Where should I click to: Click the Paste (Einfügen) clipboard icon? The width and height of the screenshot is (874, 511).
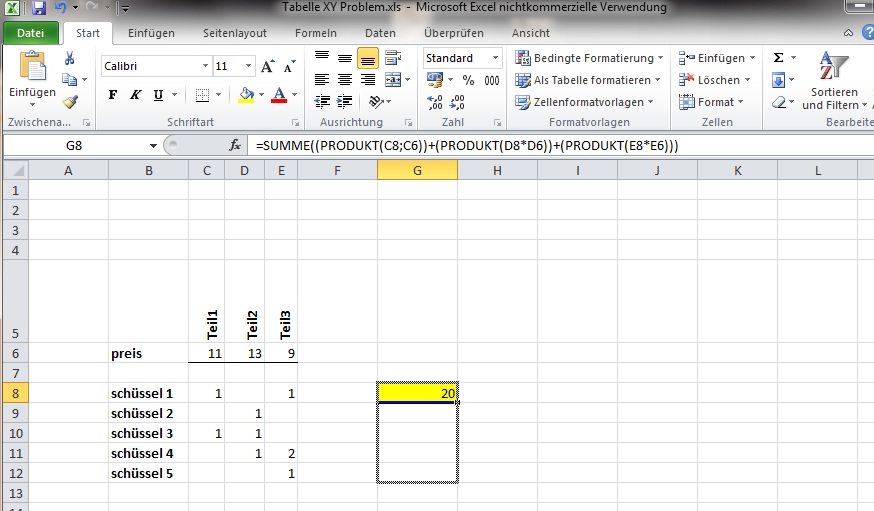[32, 66]
